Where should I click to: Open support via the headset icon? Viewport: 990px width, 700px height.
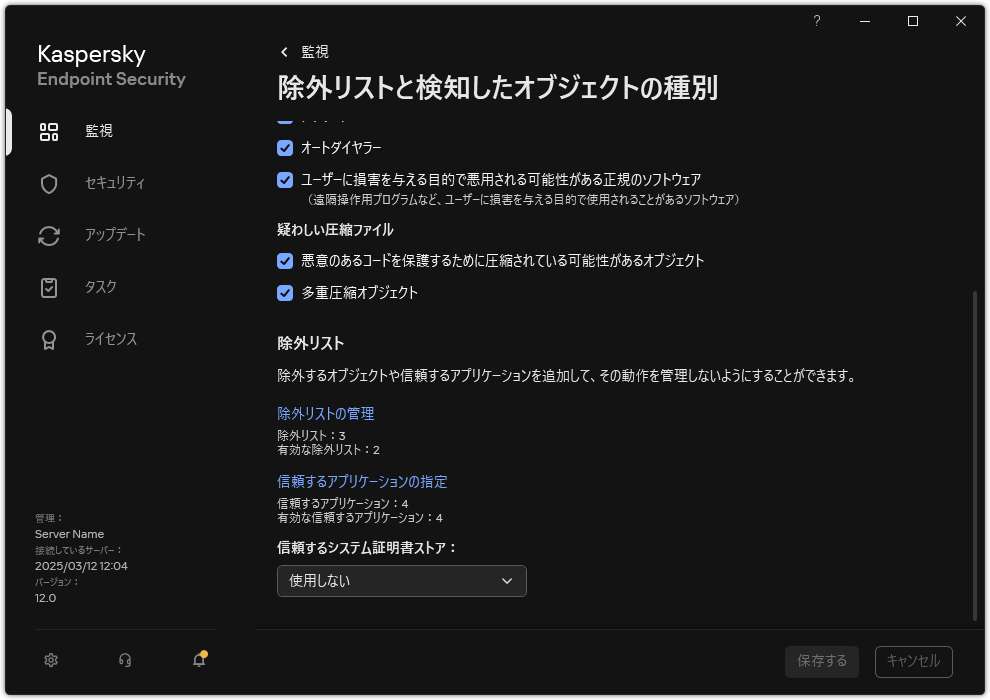(x=124, y=660)
